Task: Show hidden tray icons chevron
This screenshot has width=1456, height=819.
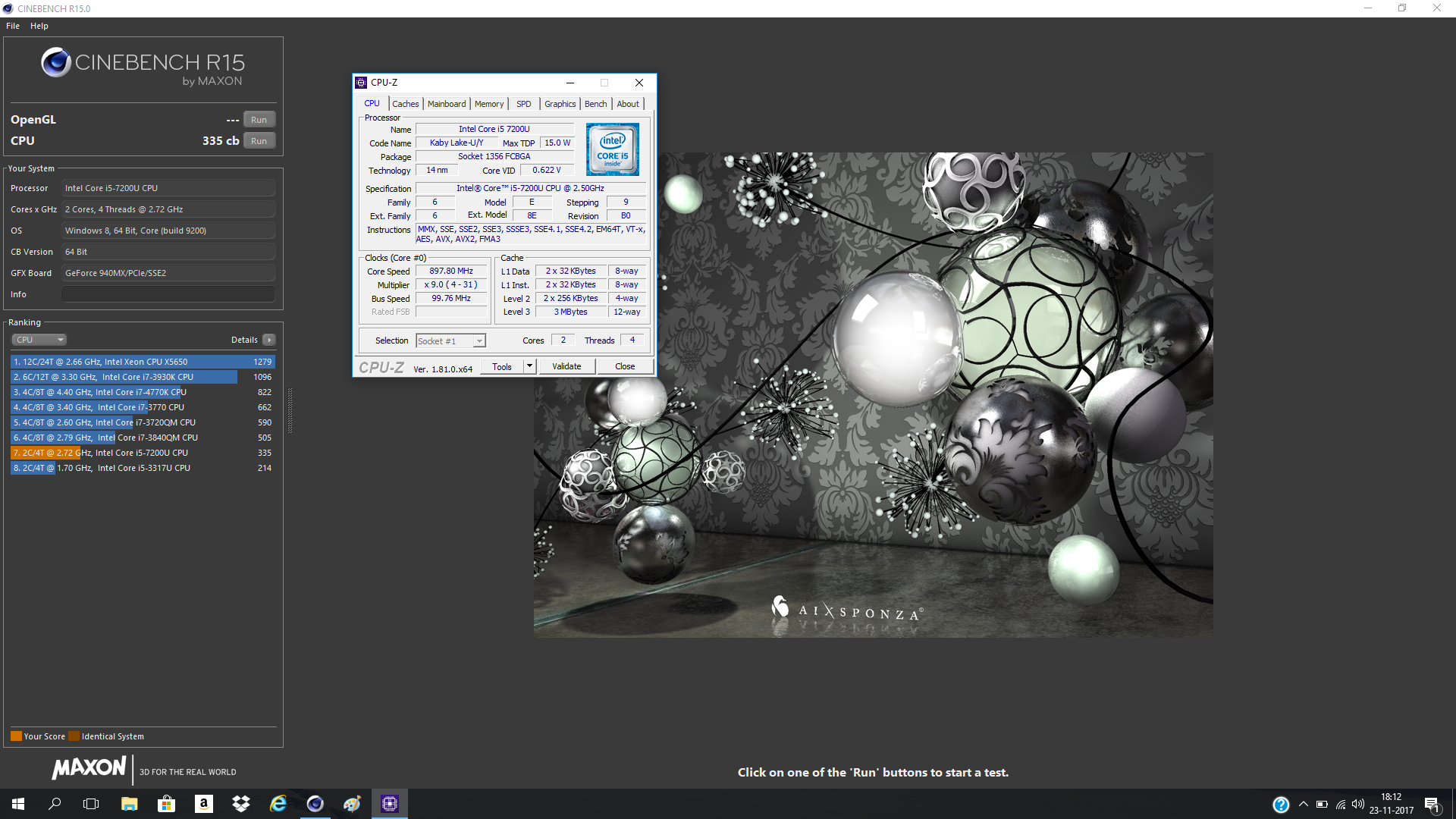Action: (1303, 804)
